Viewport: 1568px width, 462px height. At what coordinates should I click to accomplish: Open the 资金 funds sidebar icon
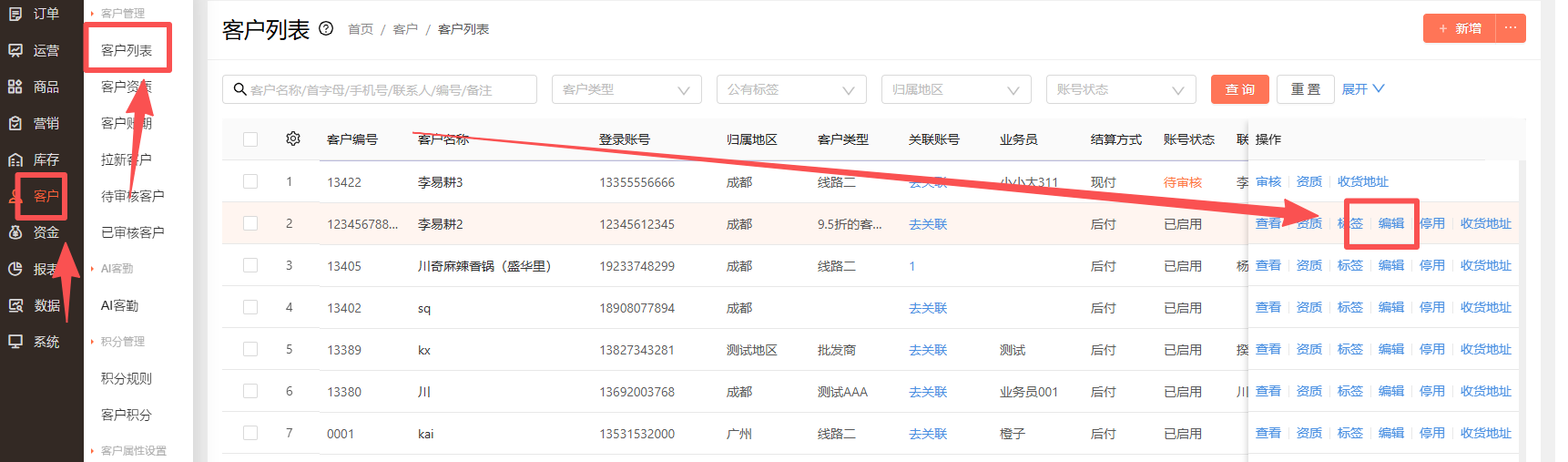tap(15, 232)
